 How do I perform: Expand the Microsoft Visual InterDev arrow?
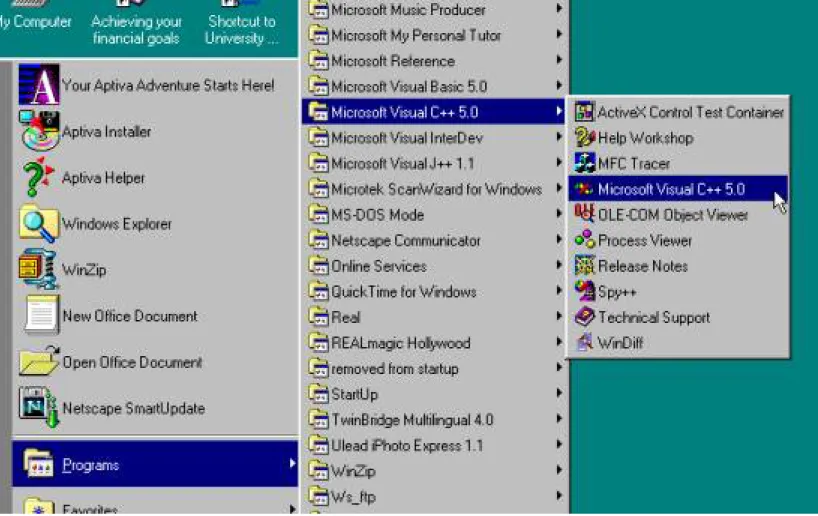pyautogui.click(x=559, y=137)
